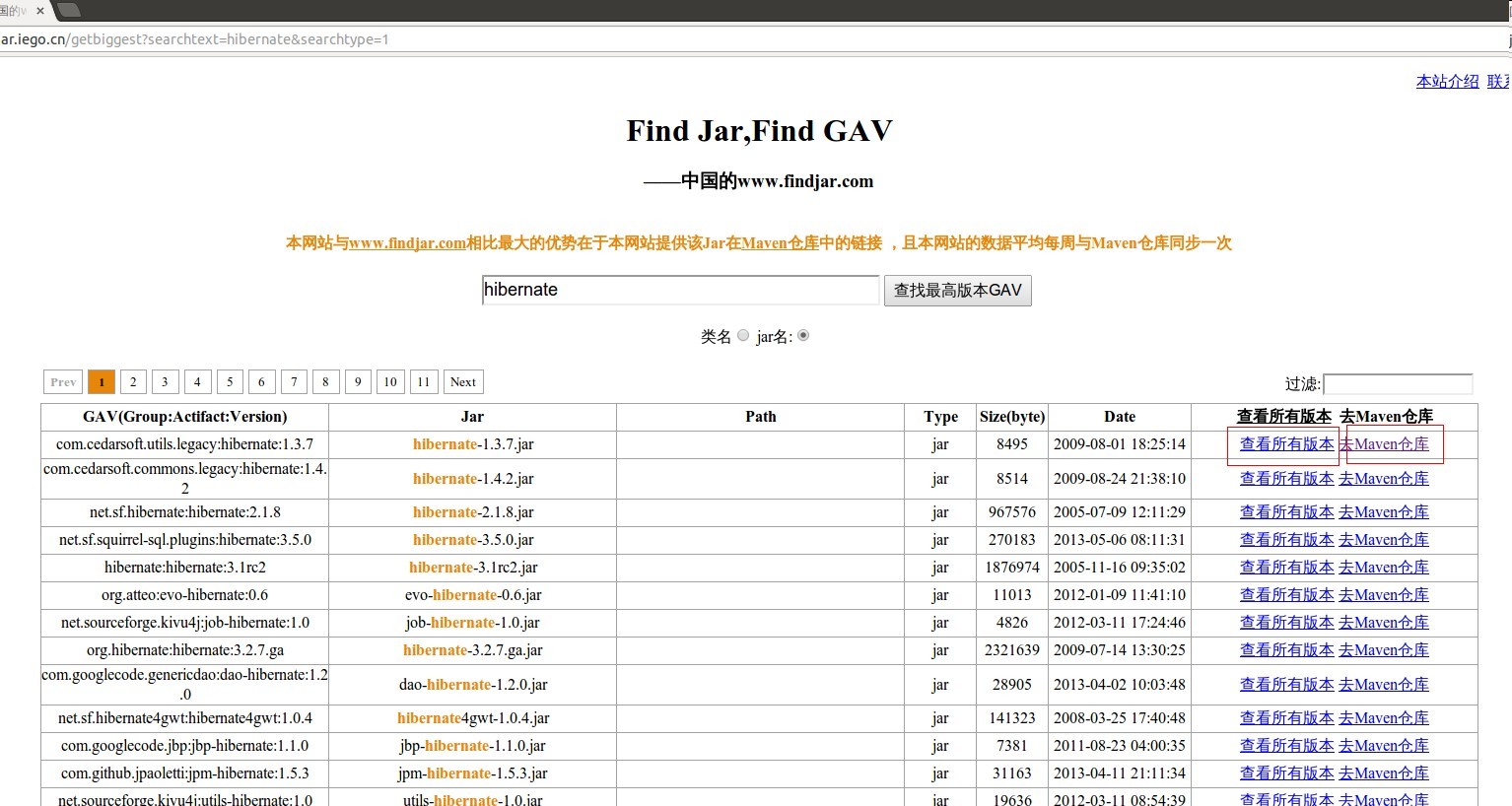Click the search box containing hibernate
The height and width of the screenshot is (806, 1512).
point(680,290)
